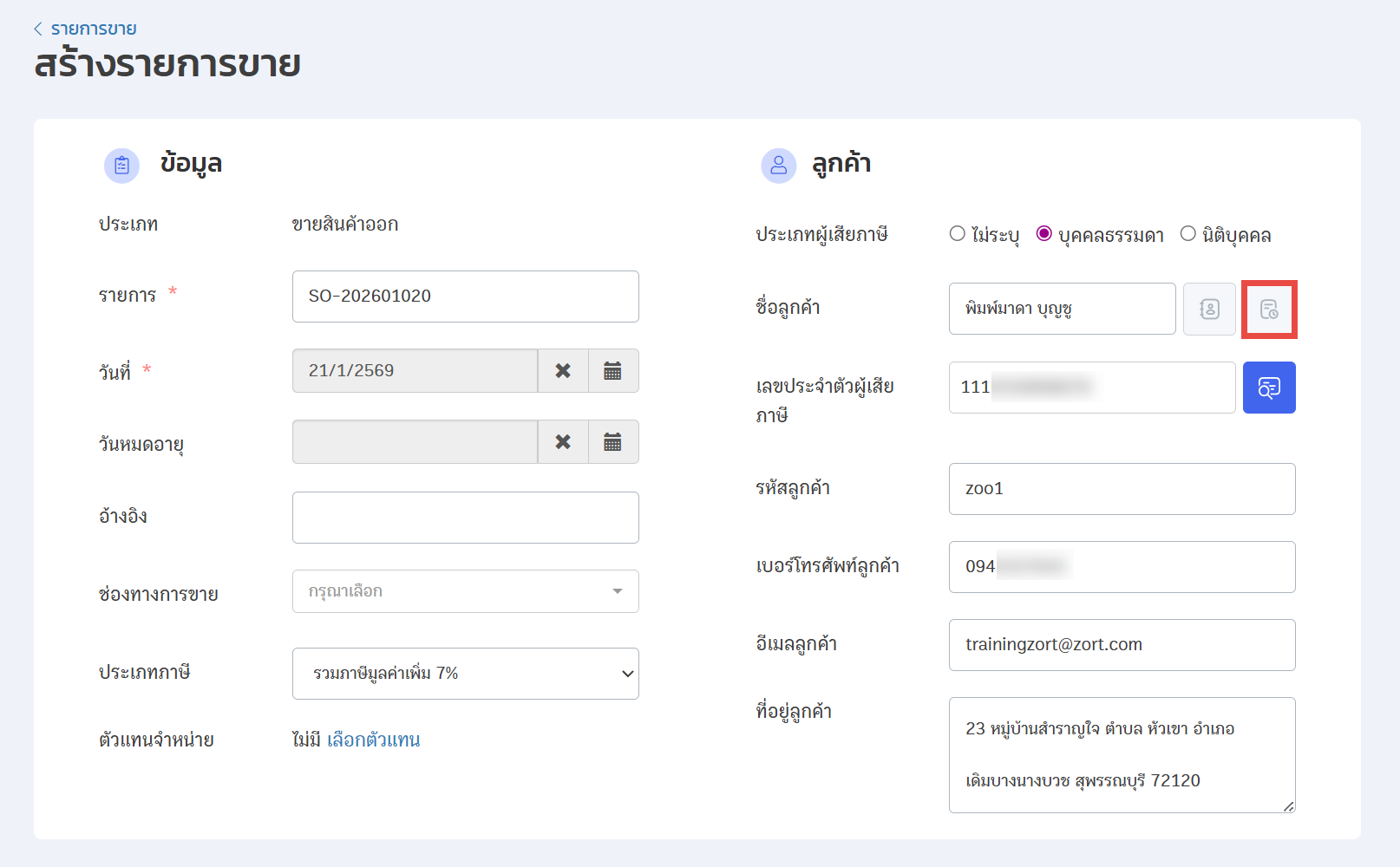The width and height of the screenshot is (1400, 867).
Task: Open the ช่องทางการขาย dropdown
Action: pos(465,591)
